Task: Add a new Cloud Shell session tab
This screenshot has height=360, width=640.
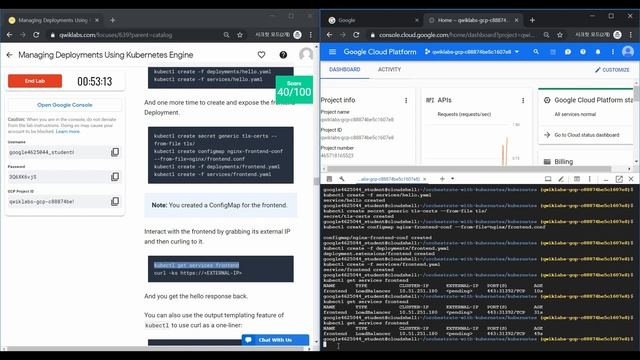Action: (x=442, y=179)
